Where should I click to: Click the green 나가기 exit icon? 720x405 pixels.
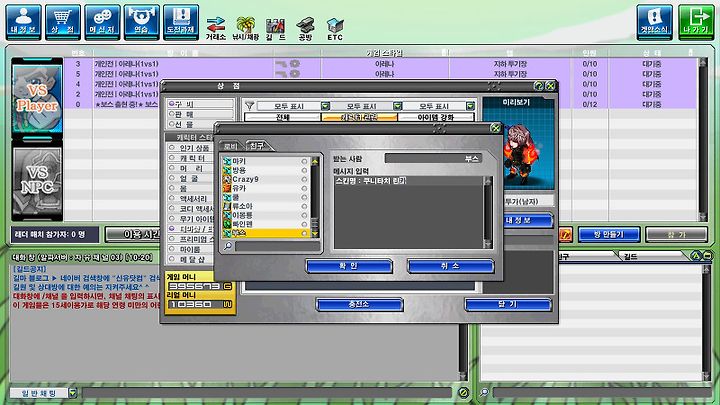point(696,22)
